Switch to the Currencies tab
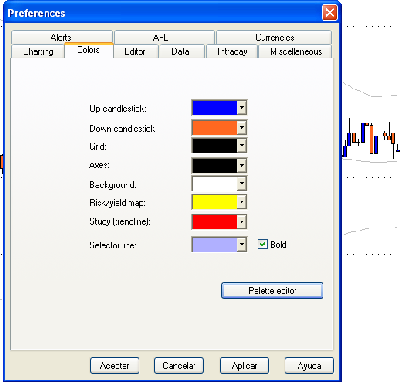The height and width of the screenshot is (387, 400). [274, 37]
